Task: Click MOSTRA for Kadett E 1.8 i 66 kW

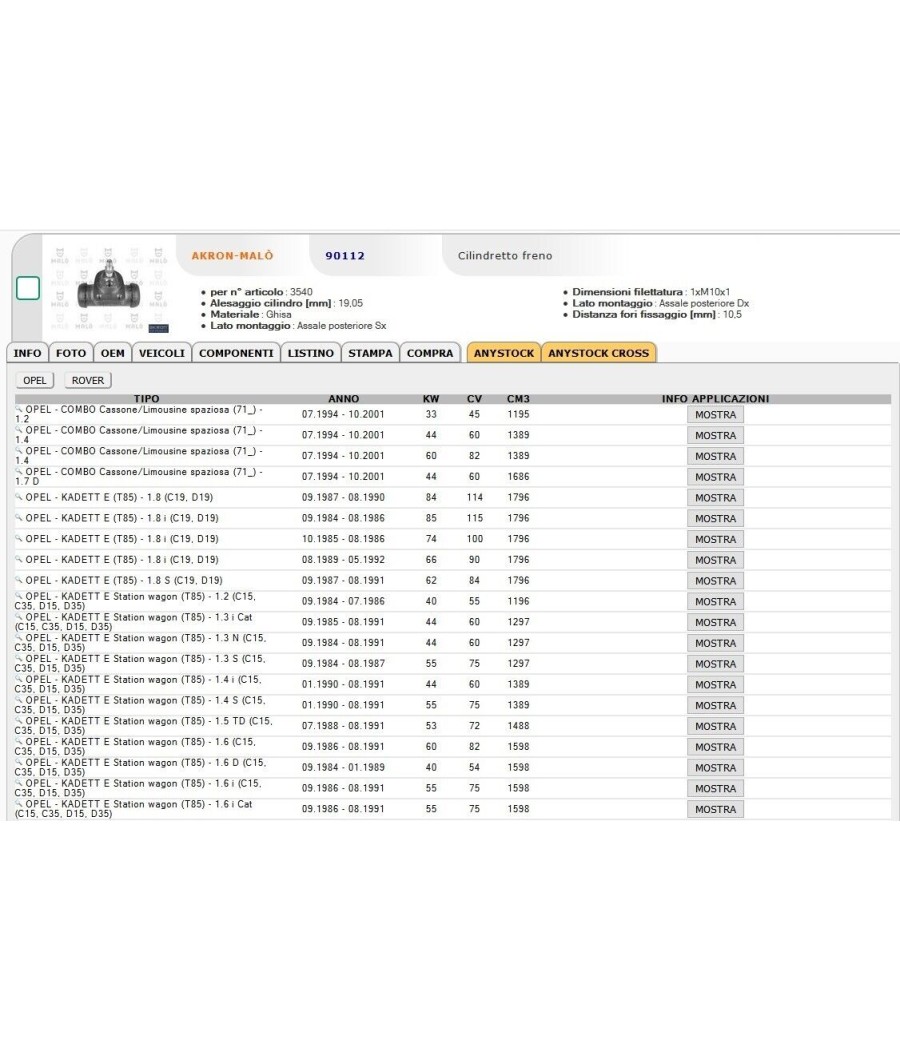Action: click(x=715, y=560)
